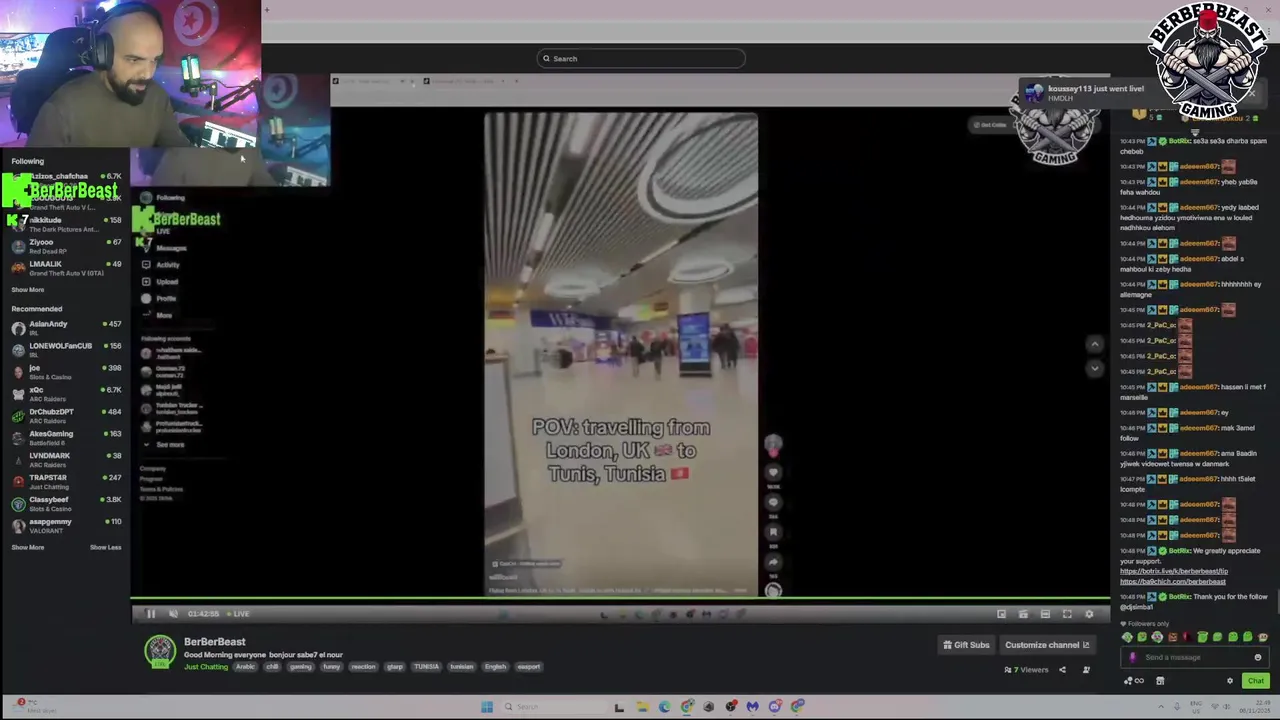Viewport: 1280px width, 720px height.
Task: Open More in TikTok sidebar
Action: (x=157, y=315)
